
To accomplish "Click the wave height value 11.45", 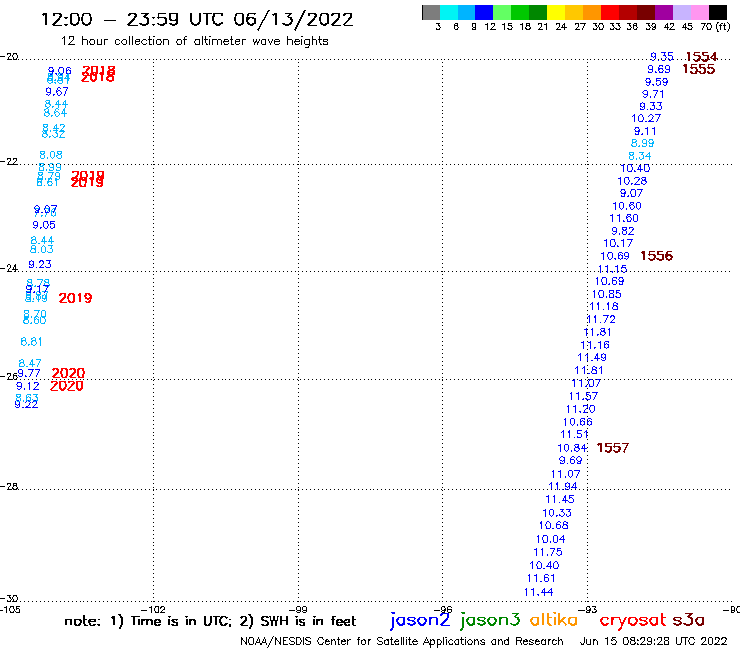I will coord(560,499).
